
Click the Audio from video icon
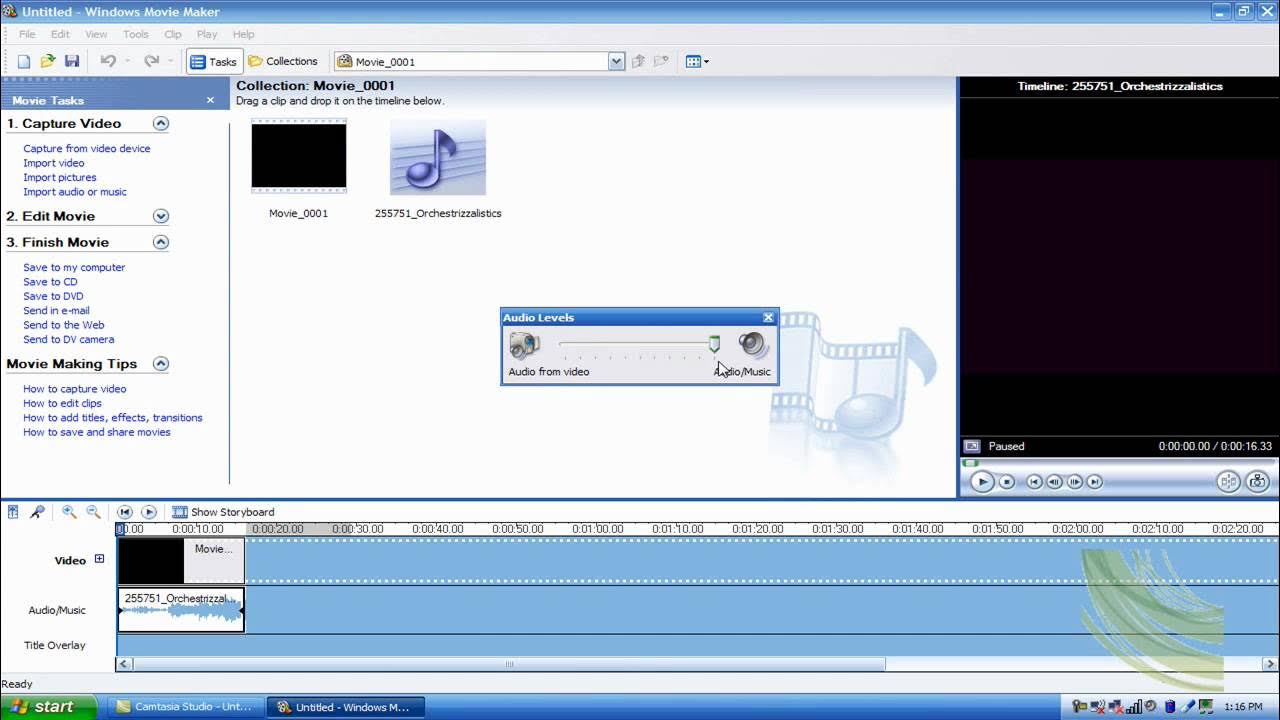tap(524, 346)
